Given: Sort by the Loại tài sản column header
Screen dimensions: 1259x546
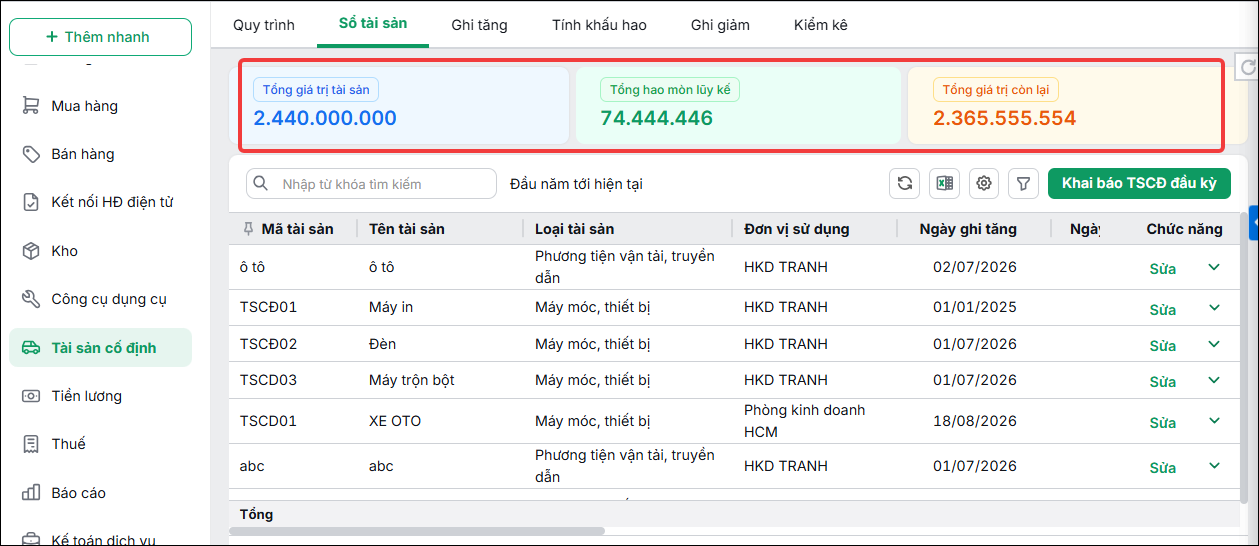Looking at the screenshot, I should 575,229.
